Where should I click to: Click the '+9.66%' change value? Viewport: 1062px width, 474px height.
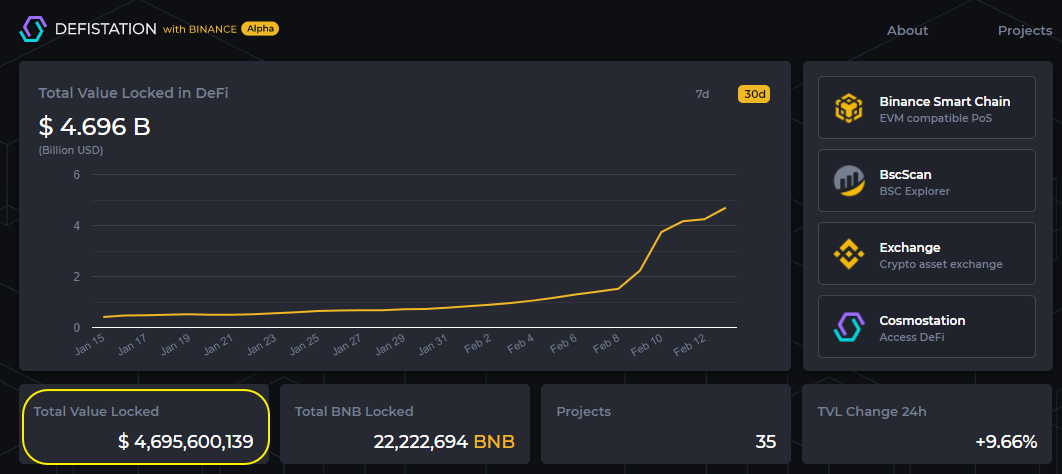tap(1006, 442)
